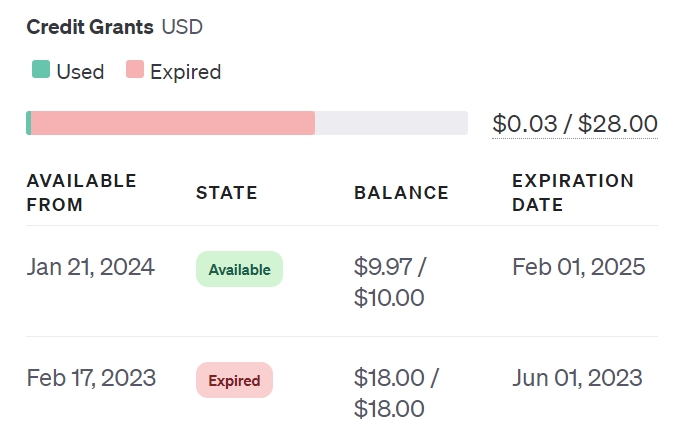Image resolution: width=686 pixels, height=430 pixels.
Task: Click the STATE column header
Action: tap(227, 193)
